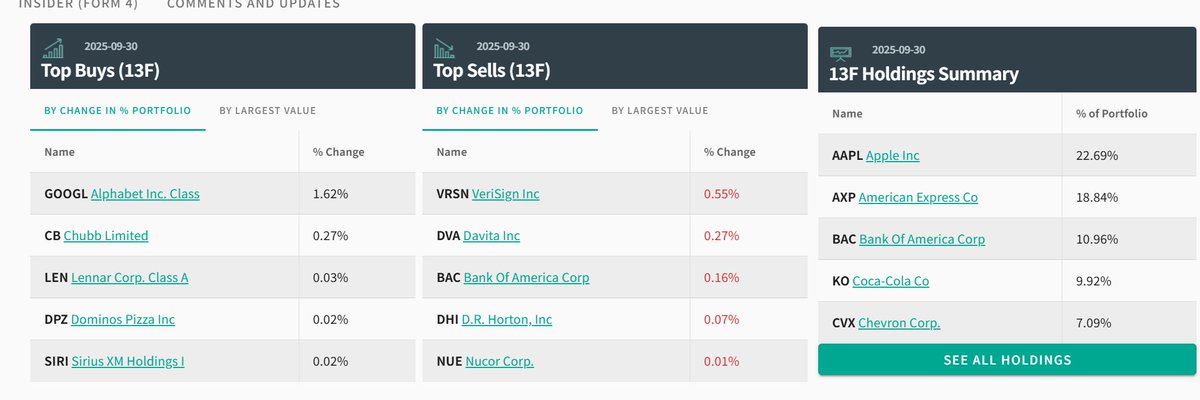Click the Top Sells declining chart icon
The image size is (1200, 400).
445,48
